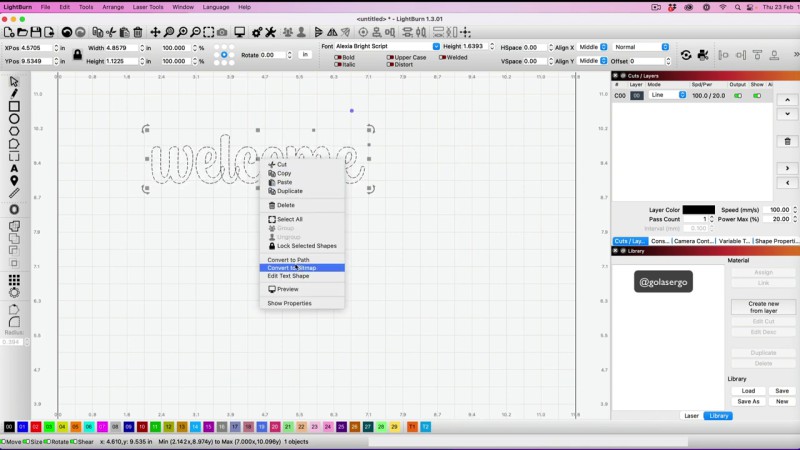
Task: Click the Save file toolbar icon
Action: pyautogui.click(x=38, y=32)
